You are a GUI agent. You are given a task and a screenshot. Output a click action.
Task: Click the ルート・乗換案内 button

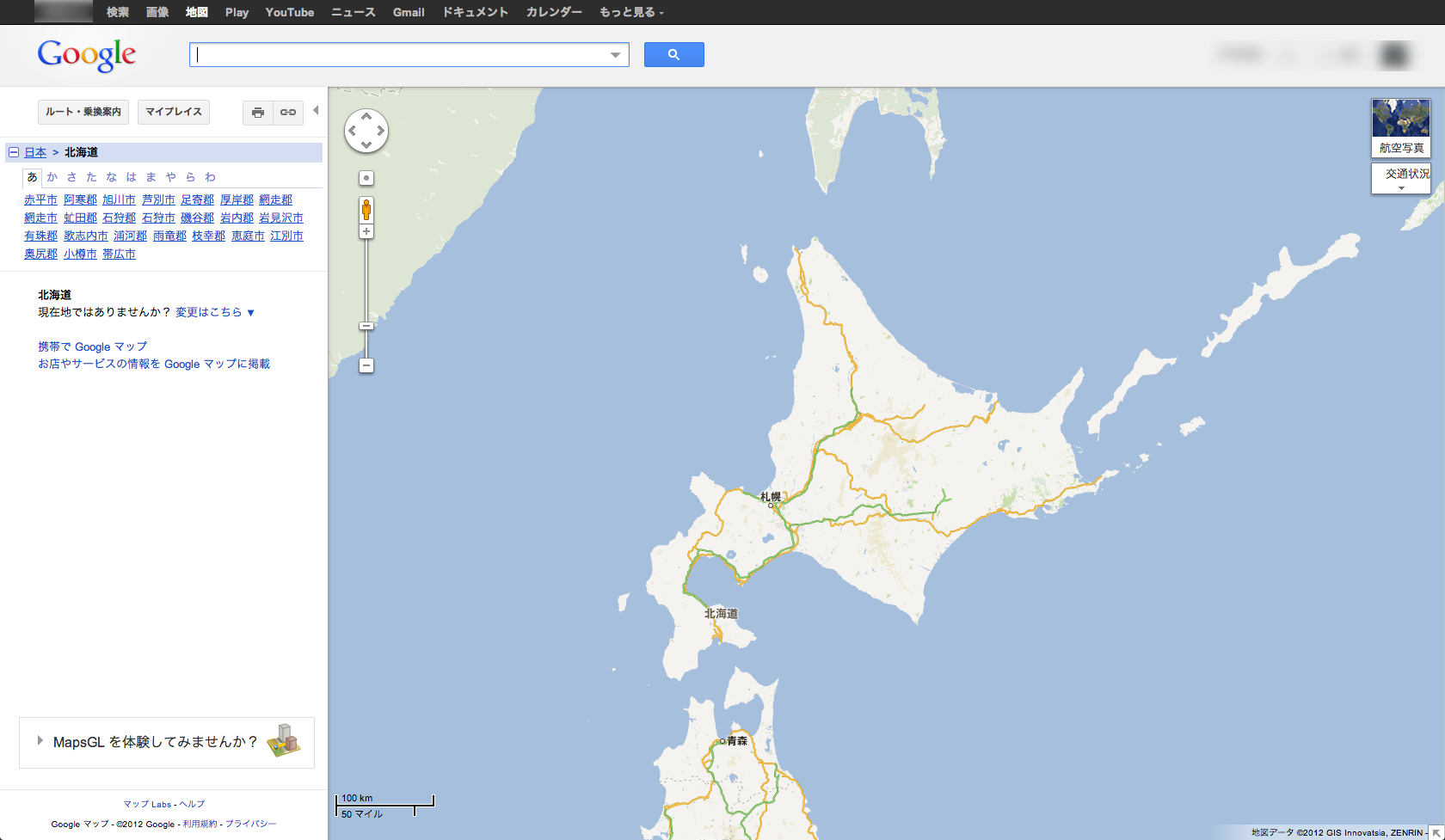pyautogui.click(x=83, y=113)
